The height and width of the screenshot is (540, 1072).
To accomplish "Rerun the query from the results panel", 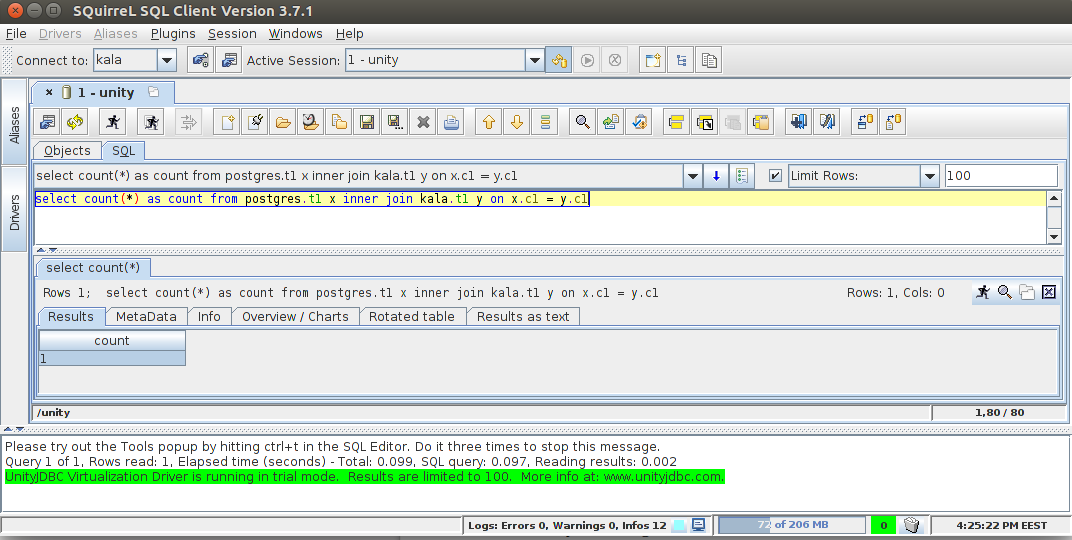I will pyautogui.click(x=983, y=292).
